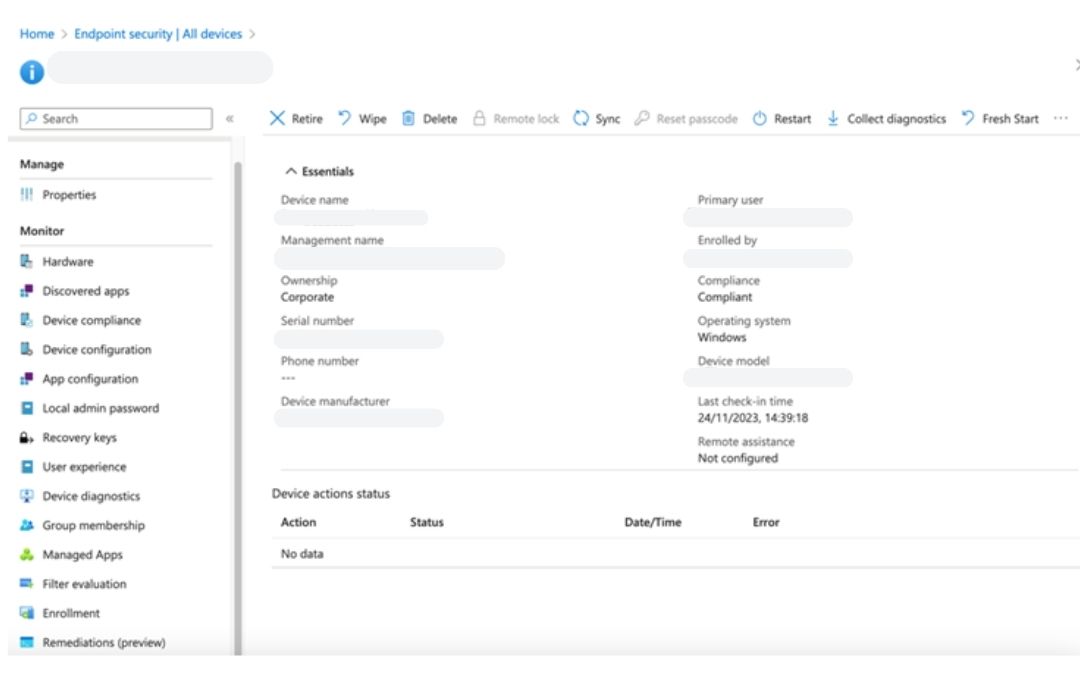The height and width of the screenshot is (675, 1080).
Task: Click the Fresh Start button label
Action: [x=1010, y=118]
